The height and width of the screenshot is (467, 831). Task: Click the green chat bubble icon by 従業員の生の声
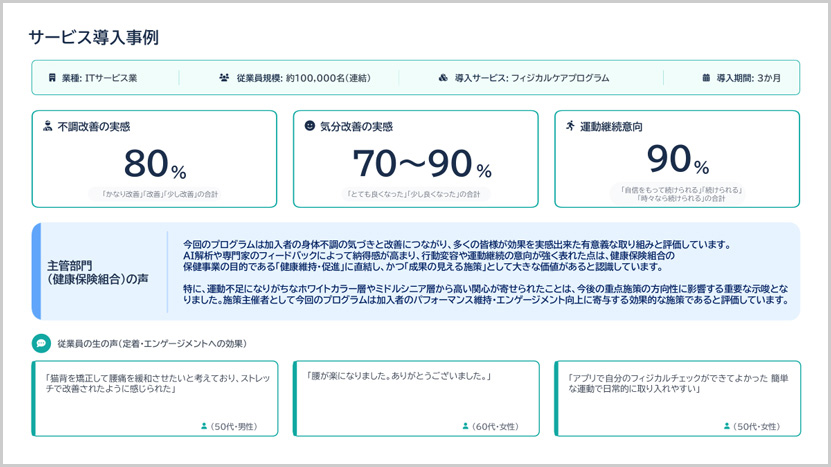tap(41, 343)
